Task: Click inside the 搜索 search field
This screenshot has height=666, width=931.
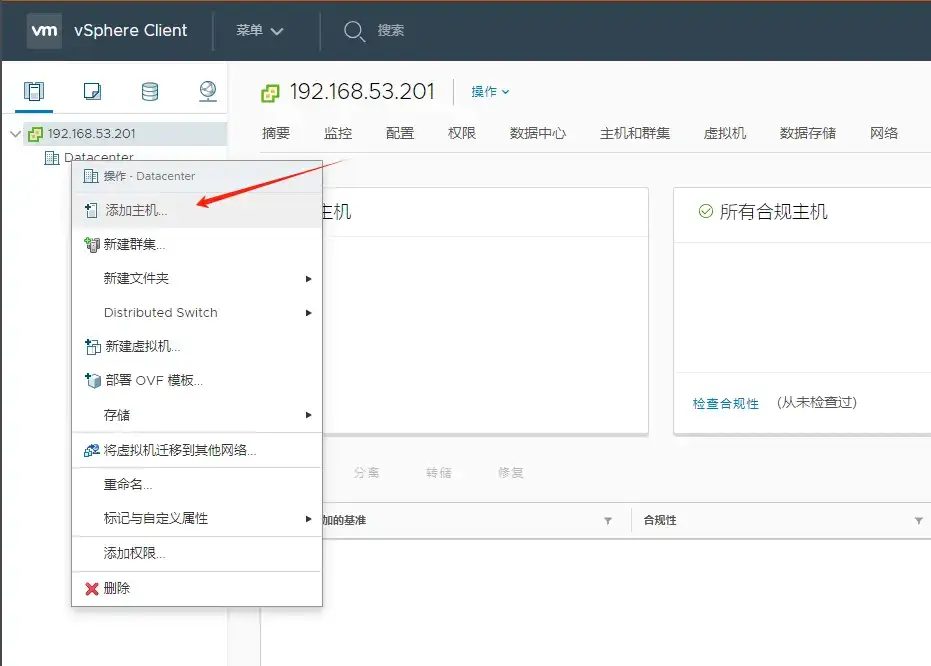Action: click(400, 30)
